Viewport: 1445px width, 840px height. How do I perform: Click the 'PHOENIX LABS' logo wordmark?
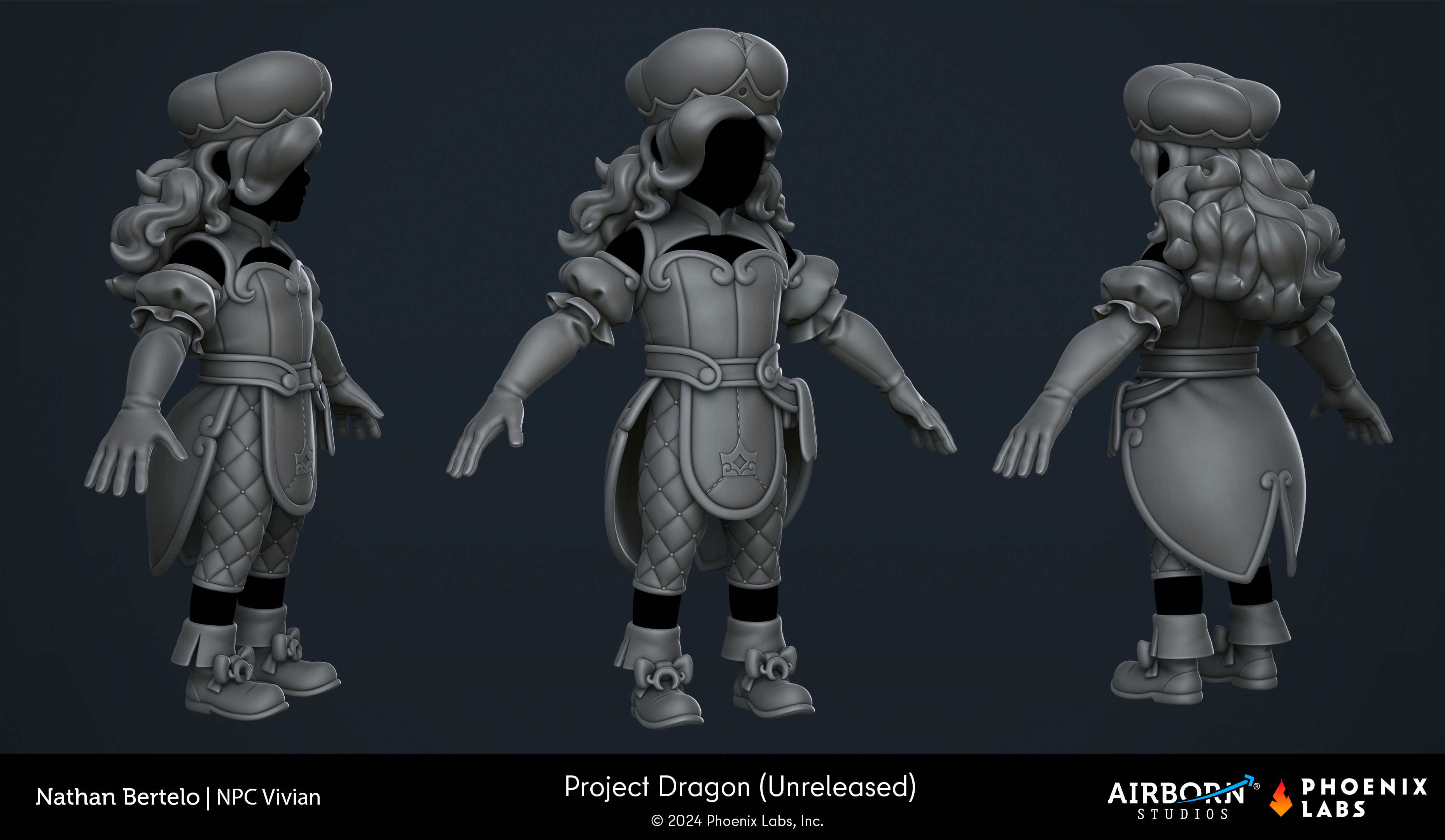[1364, 798]
